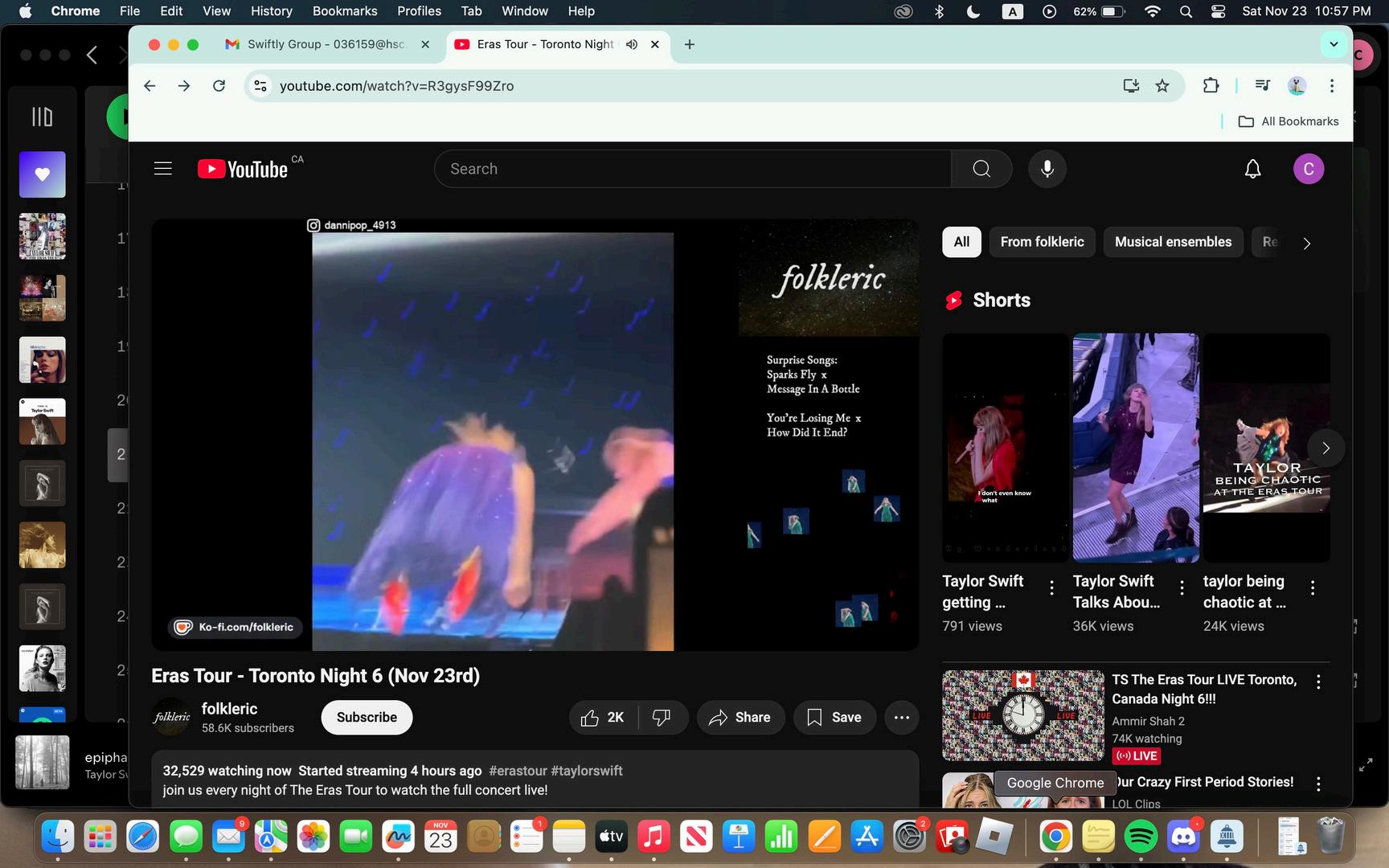Screen dimensions: 1389x868
Task: Start voice search with the microphone
Action: [1047, 169]
